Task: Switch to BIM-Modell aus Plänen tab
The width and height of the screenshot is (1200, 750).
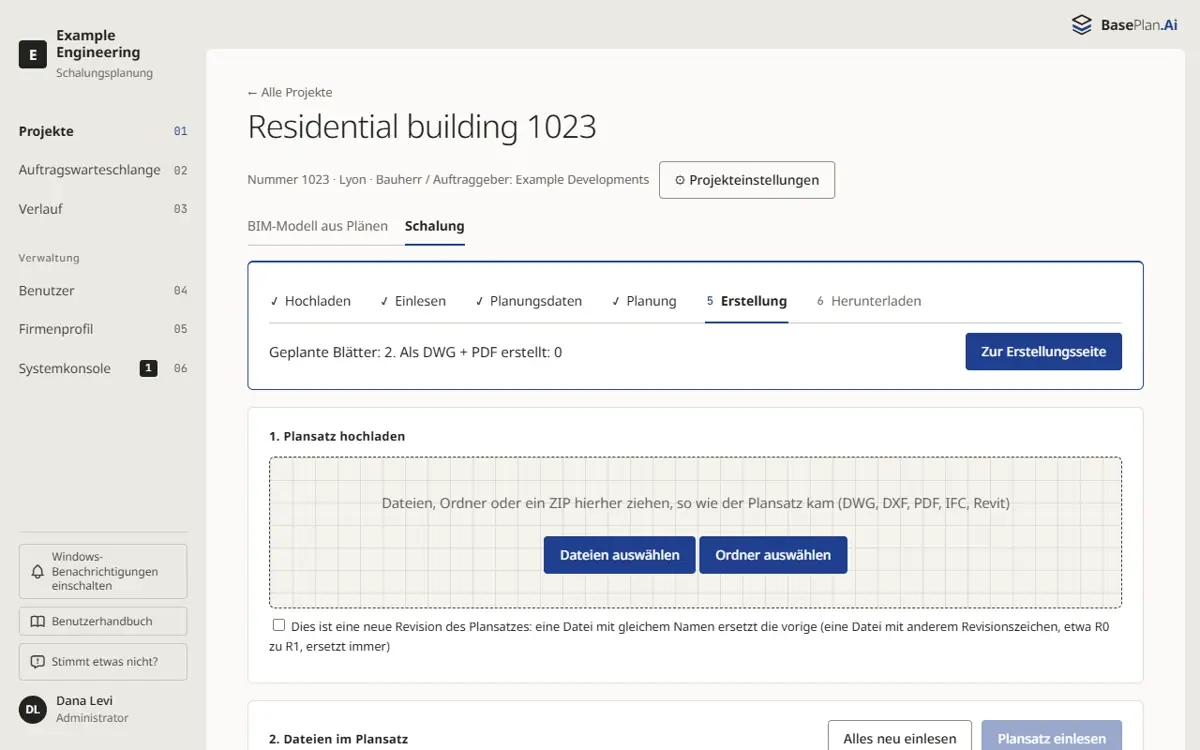Action: click(x=318, y=226)
